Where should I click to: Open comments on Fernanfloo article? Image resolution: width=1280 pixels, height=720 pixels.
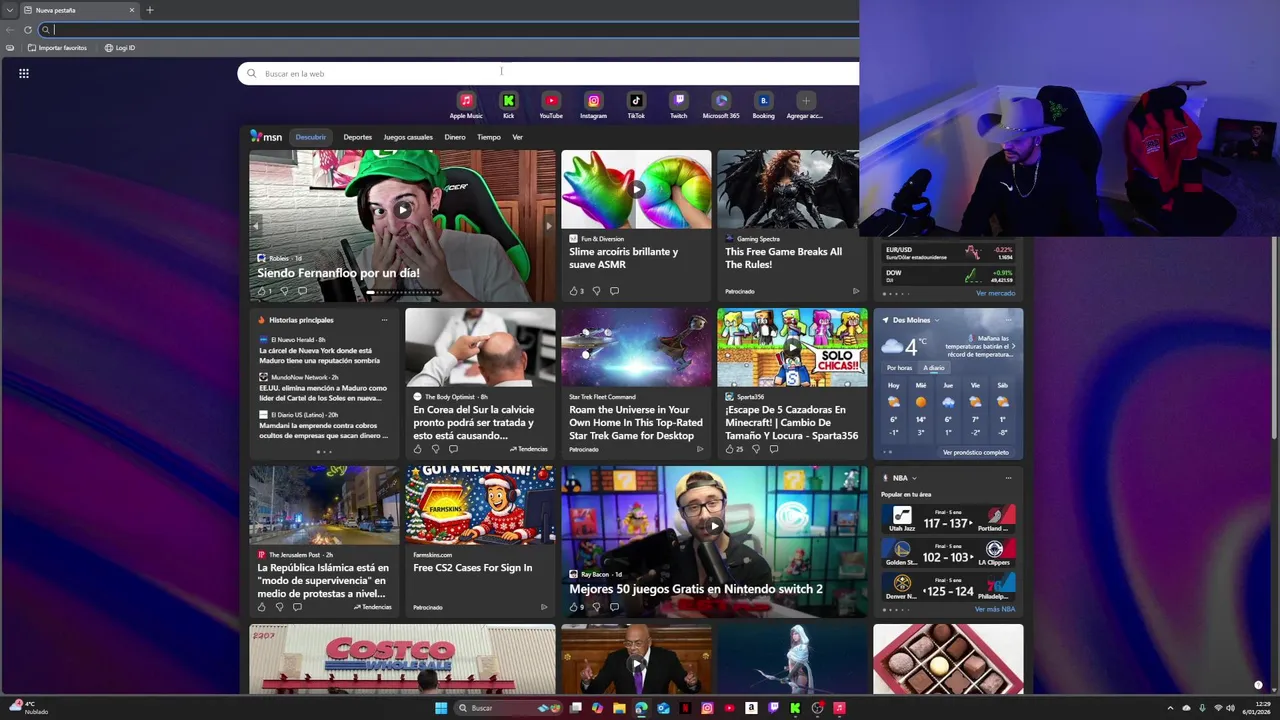[302, 291]
